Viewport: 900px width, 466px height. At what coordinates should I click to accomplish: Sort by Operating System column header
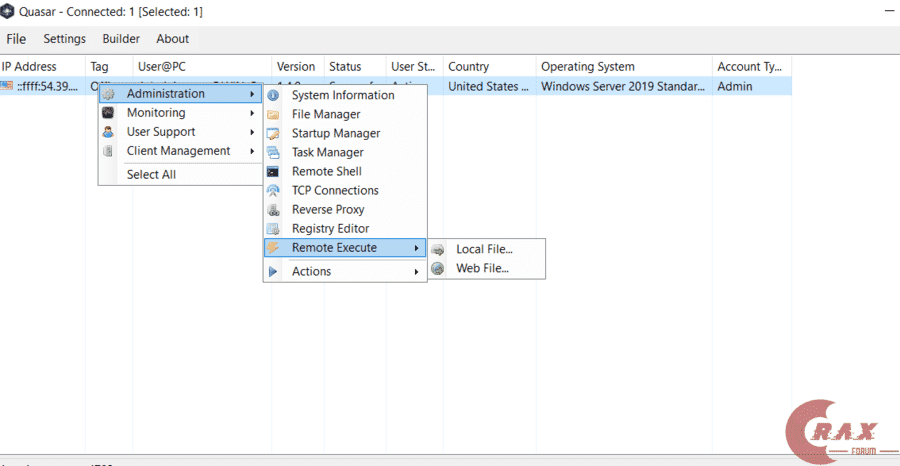click(x=588, y=67)
